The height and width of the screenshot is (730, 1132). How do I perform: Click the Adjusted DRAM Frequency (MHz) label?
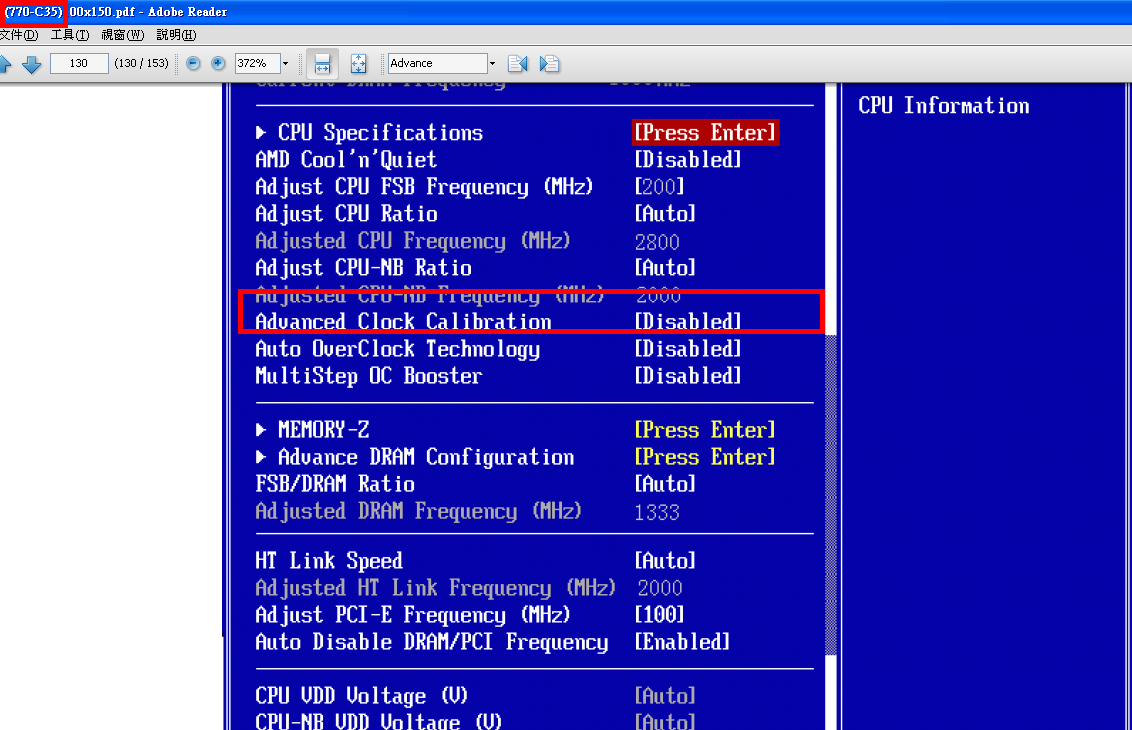tap(419, 512)
